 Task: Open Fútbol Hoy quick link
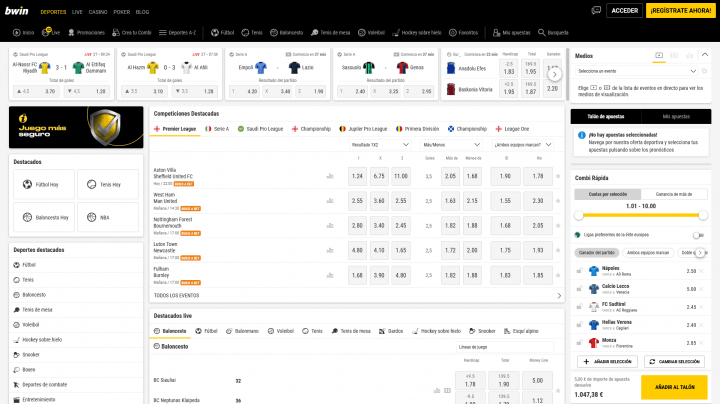pyautogui.click(x=44, y=185)
